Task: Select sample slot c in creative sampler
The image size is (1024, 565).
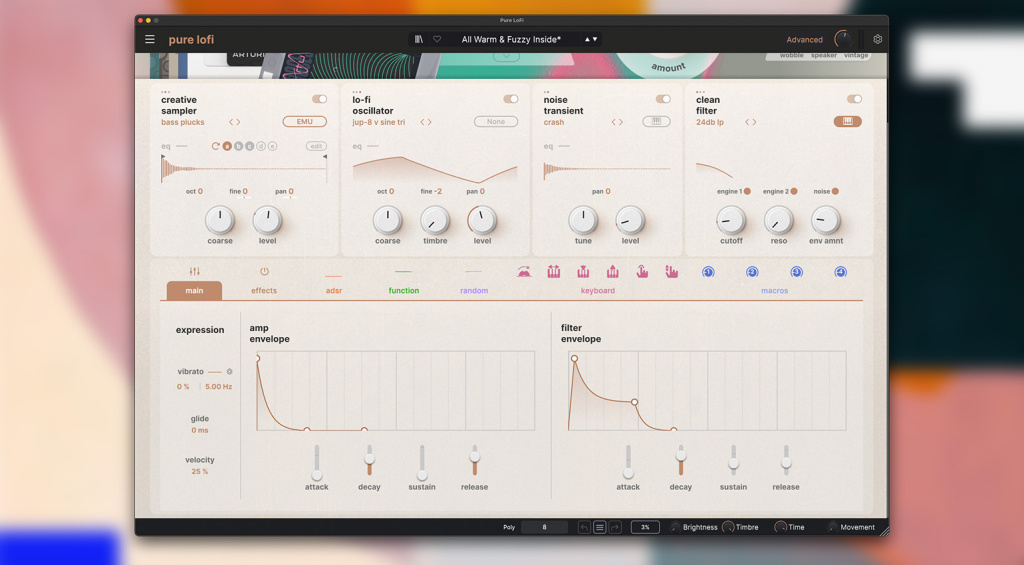Action: click(x=249, y=146)
